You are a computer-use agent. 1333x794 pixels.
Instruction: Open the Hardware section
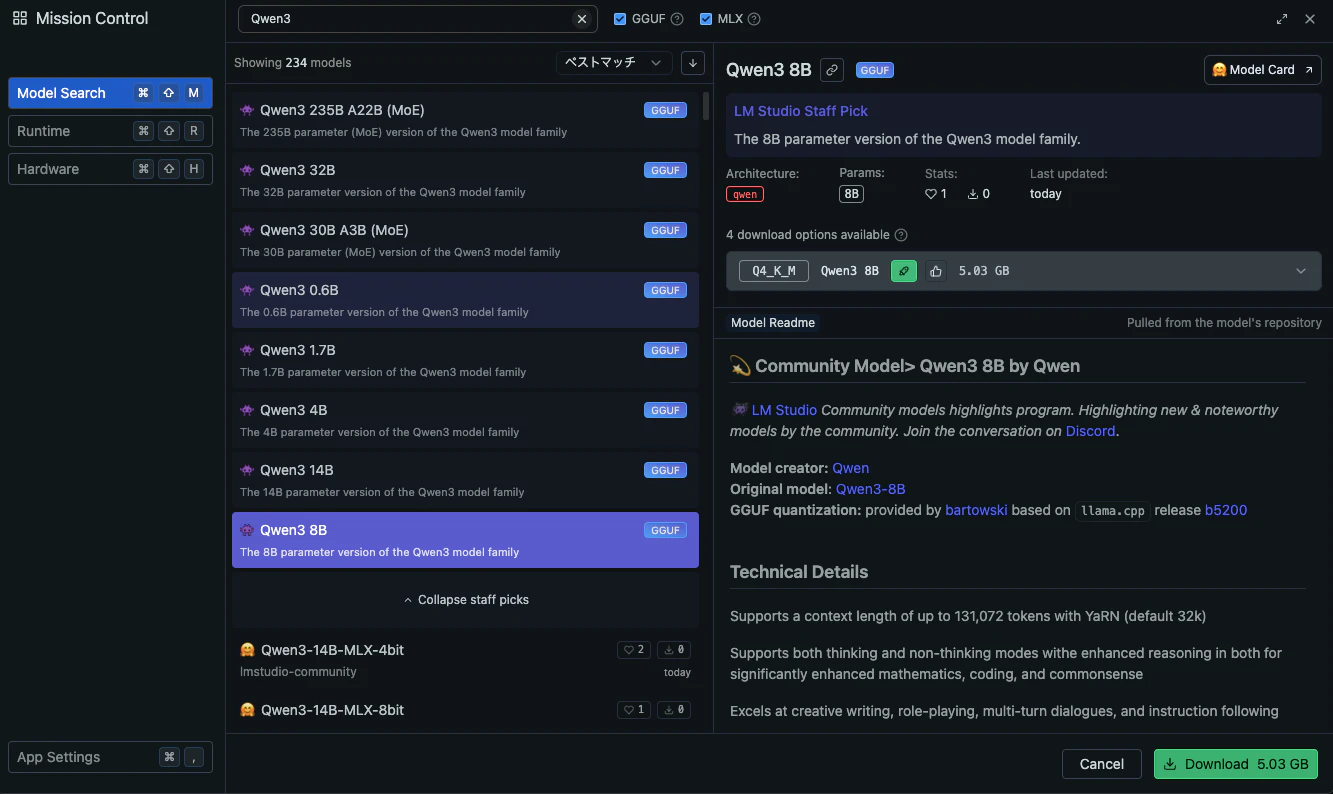pyautogui.click(x=110, y=169)
